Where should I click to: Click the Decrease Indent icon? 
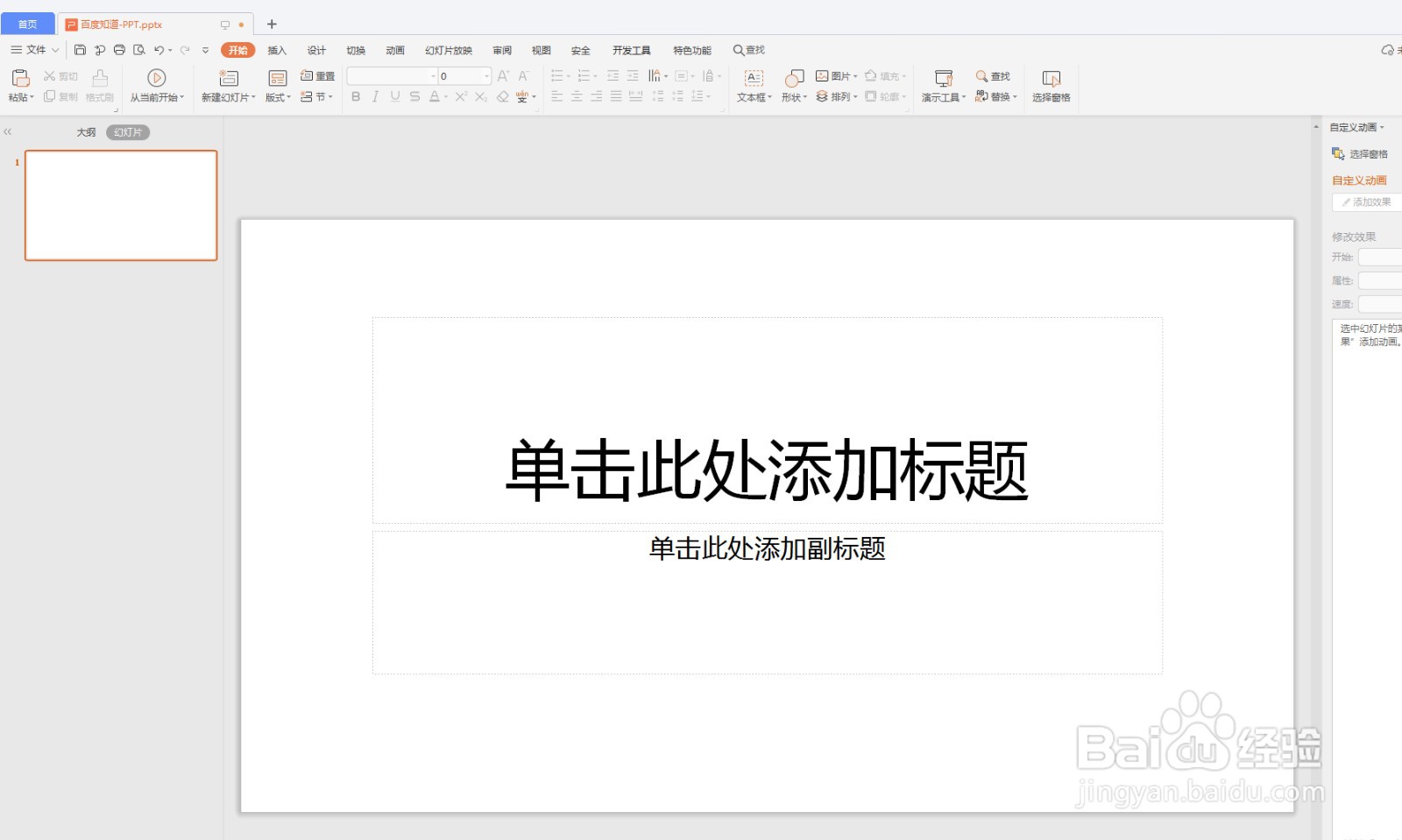click(x=612, y=76)
